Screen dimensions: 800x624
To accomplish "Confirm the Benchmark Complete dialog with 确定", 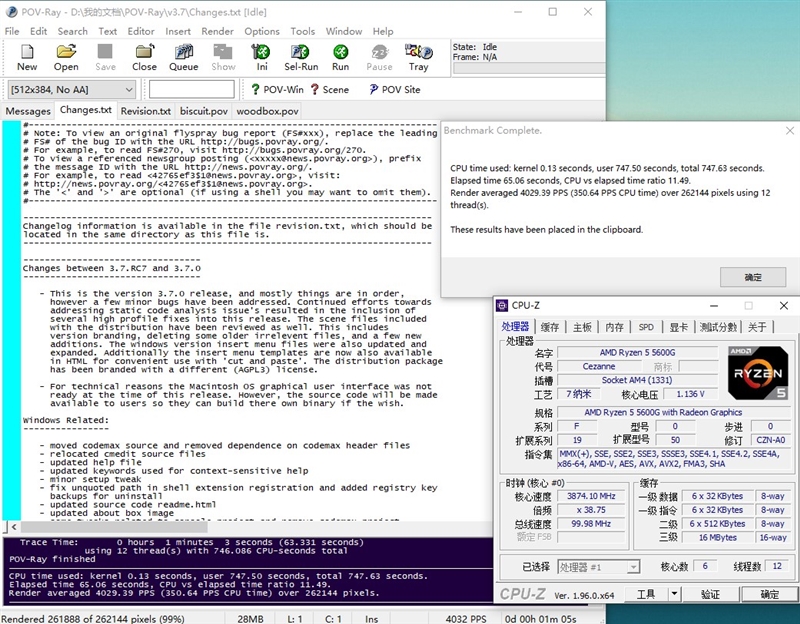I will (753, 277).
